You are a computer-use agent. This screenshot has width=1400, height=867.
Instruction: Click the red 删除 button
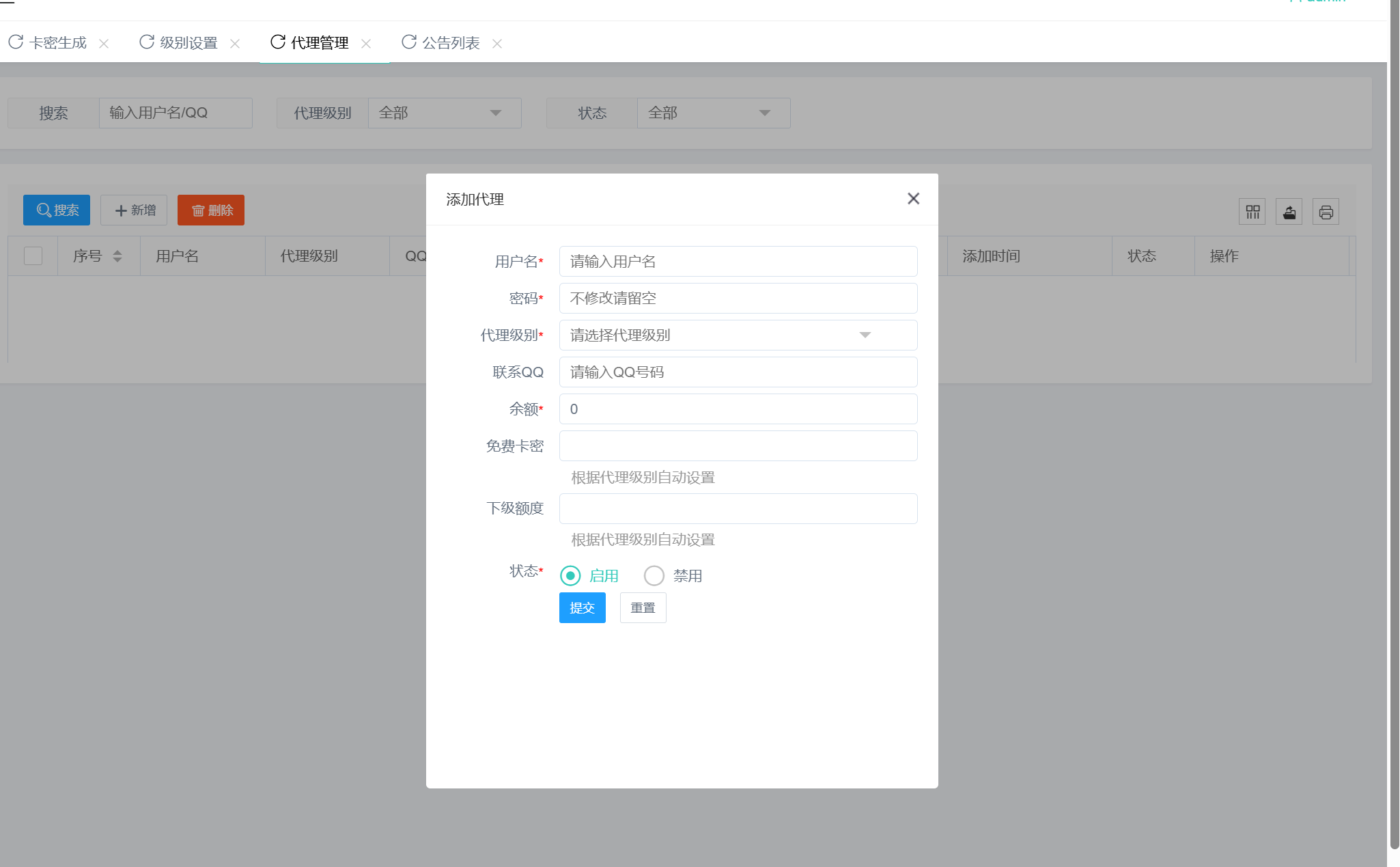click(211, 210)
